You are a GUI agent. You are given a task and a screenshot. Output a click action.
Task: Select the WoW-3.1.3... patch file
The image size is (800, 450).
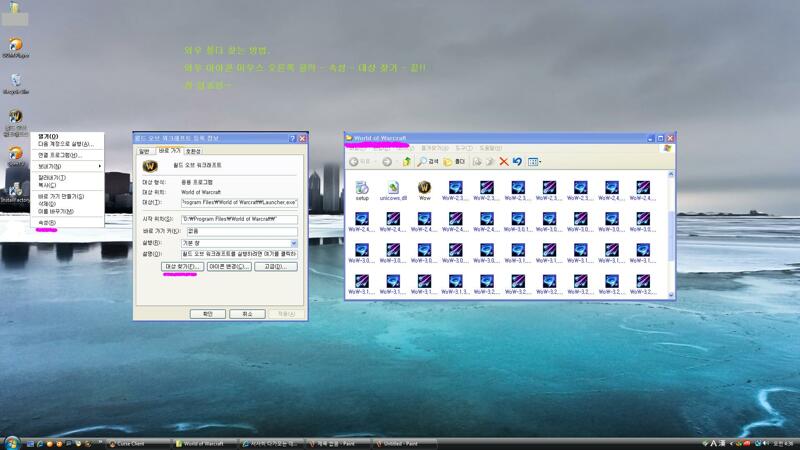click(x=455, y=285)
